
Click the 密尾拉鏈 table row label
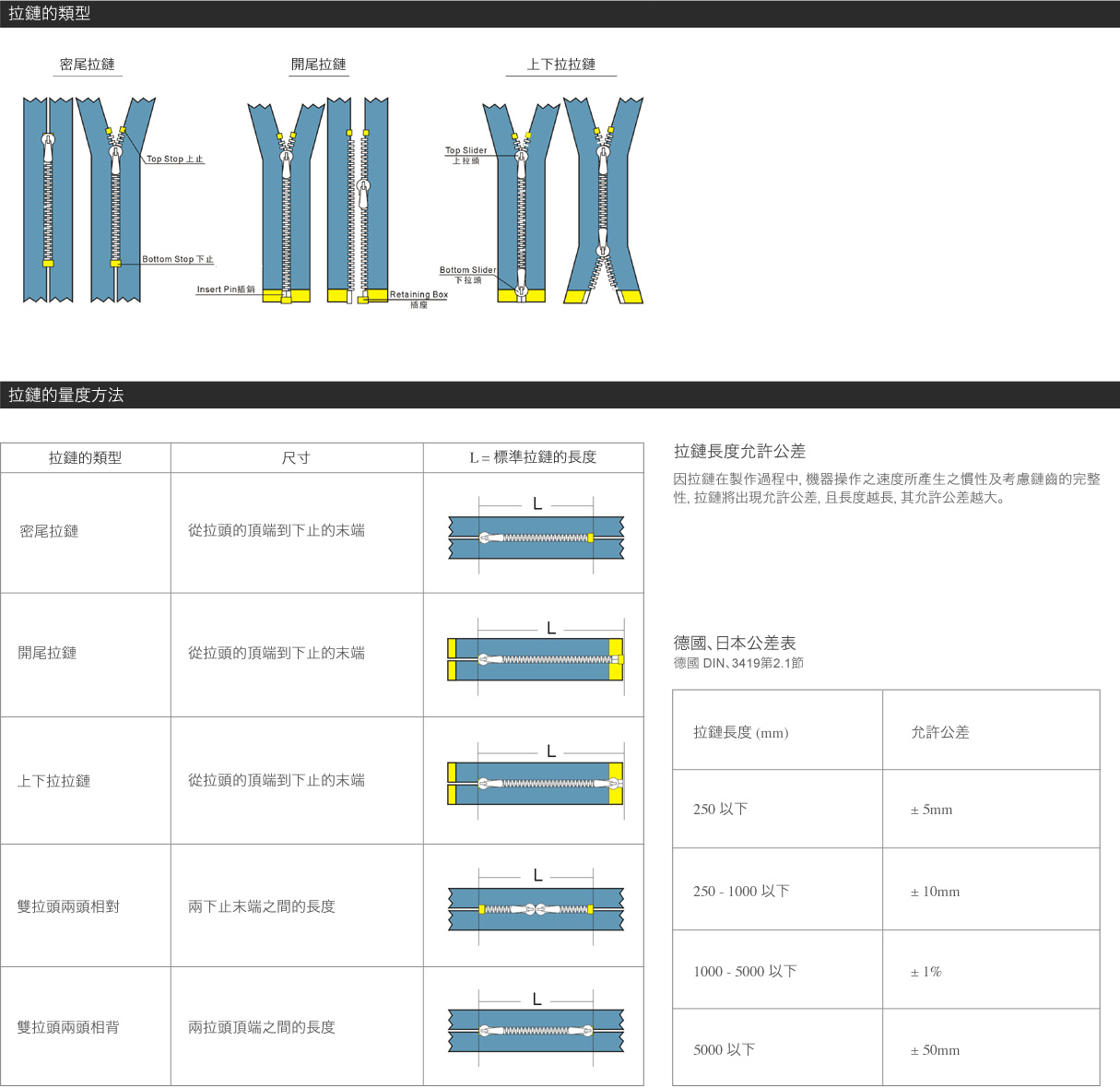click(49, 532)
